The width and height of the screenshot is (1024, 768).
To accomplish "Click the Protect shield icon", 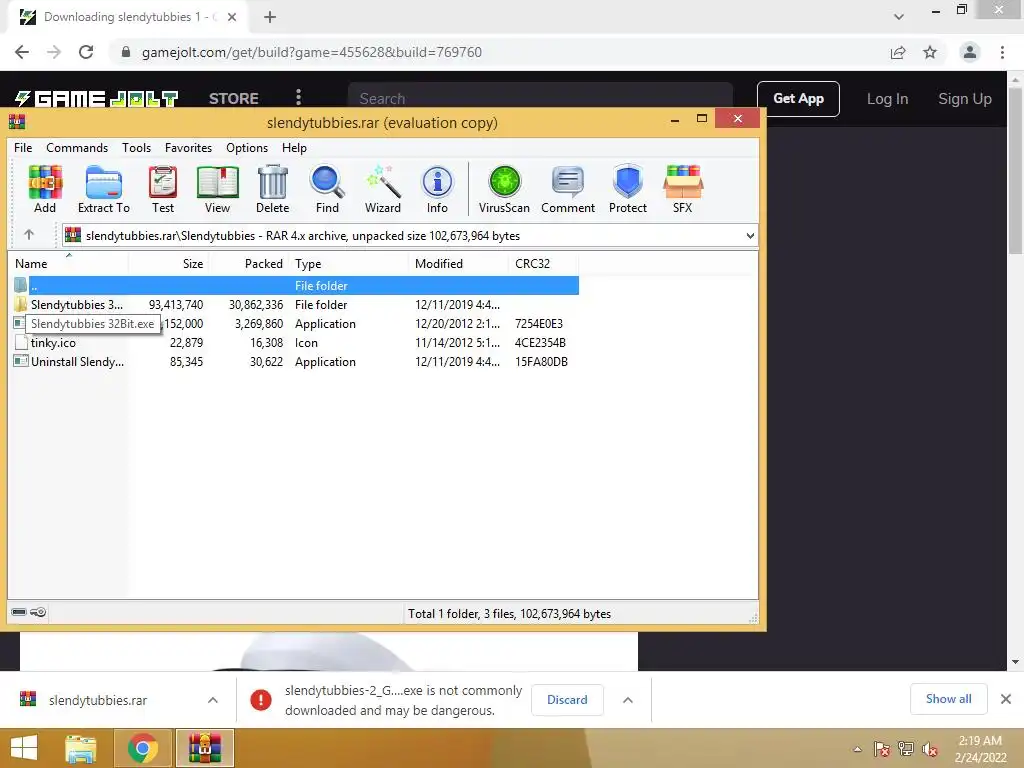I will pyautogui.click(x=628, y=189).
